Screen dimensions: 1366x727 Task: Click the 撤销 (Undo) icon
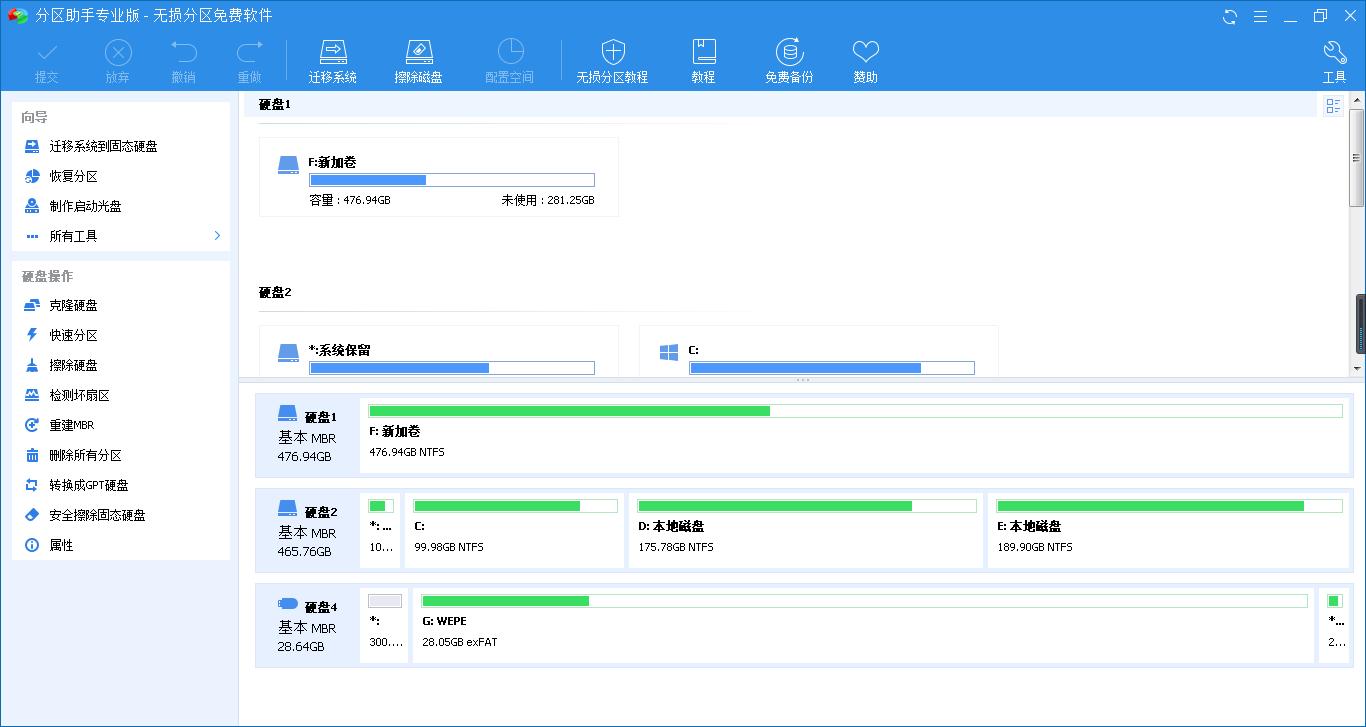pos(183,58)
